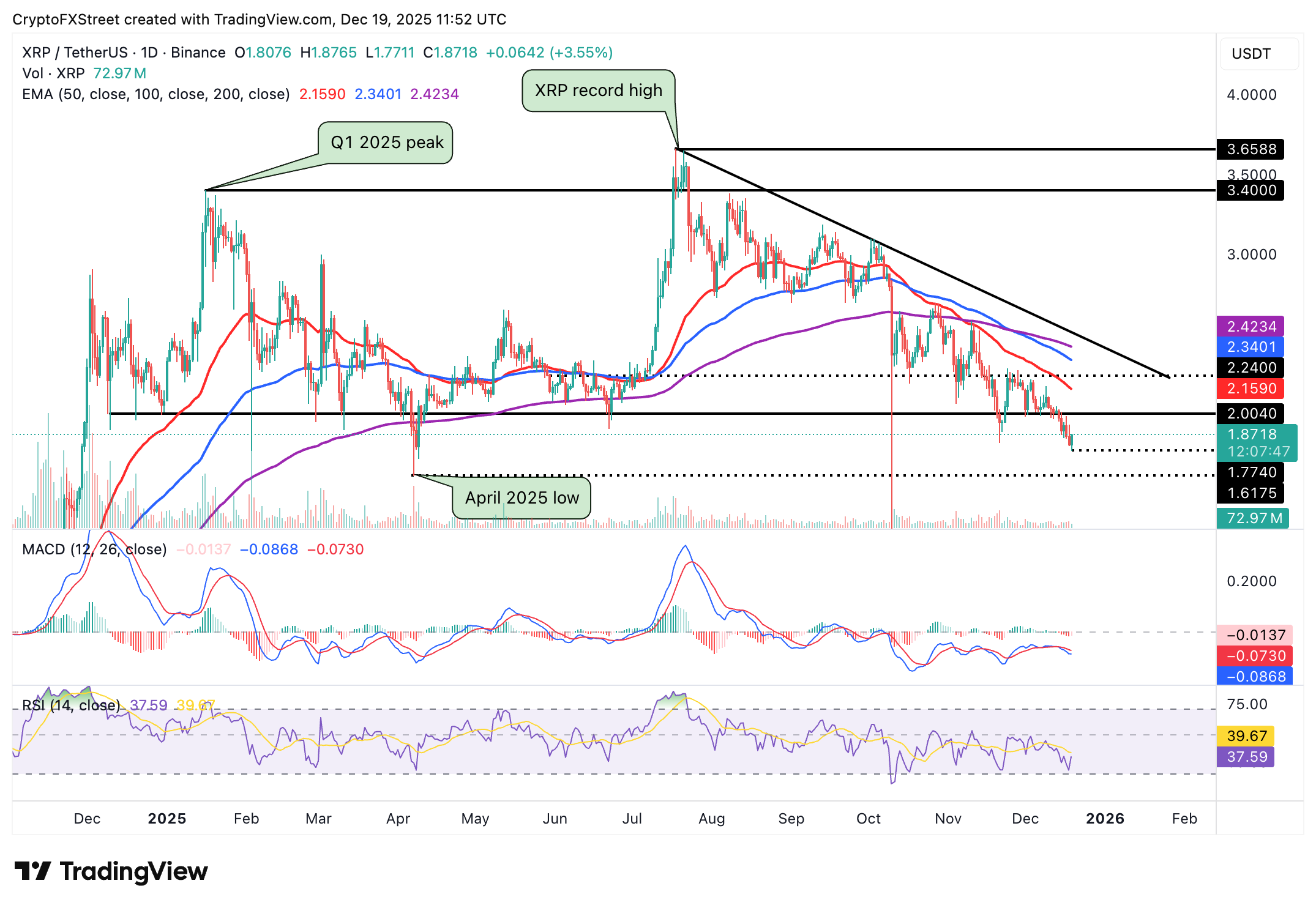Click the TradingView logo icon
Image resolution: width=1316 pixels, height=908 pixels.
(x=33, y=871)
